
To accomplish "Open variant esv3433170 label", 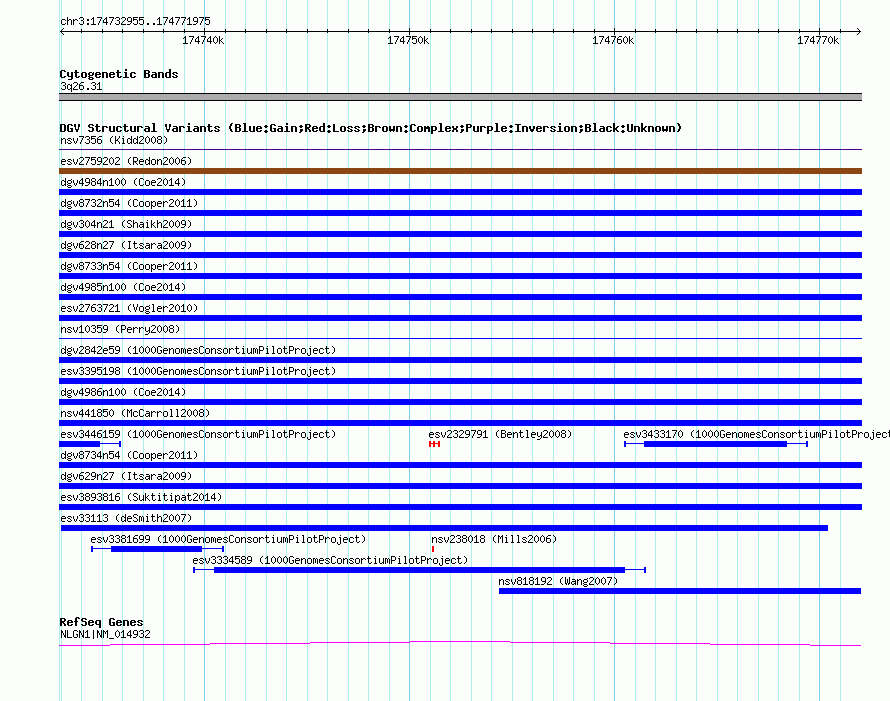I will 757,434.
